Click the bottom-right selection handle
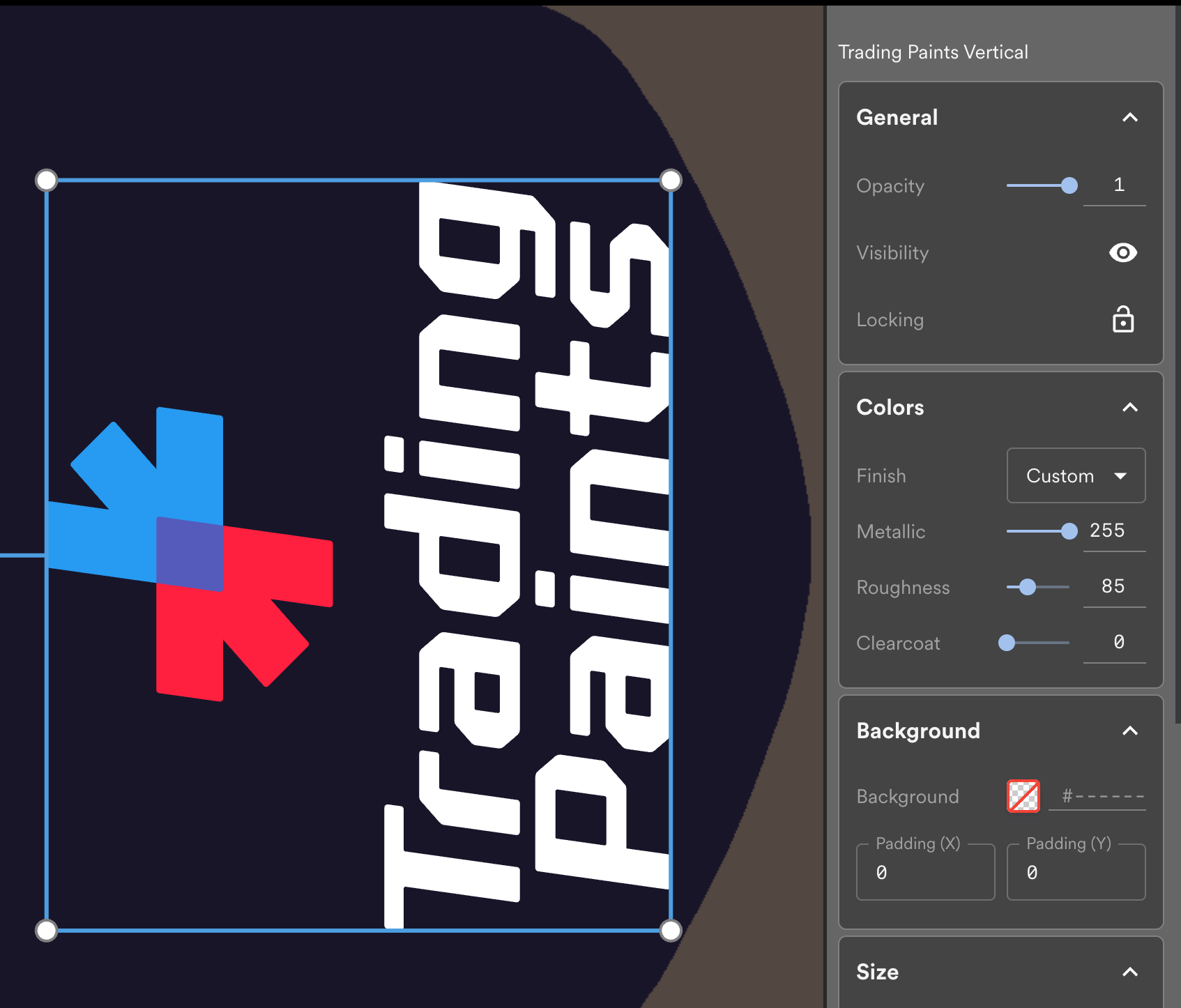The image size is (1181, 1008). pyautogui.click(x=671, y=930)
